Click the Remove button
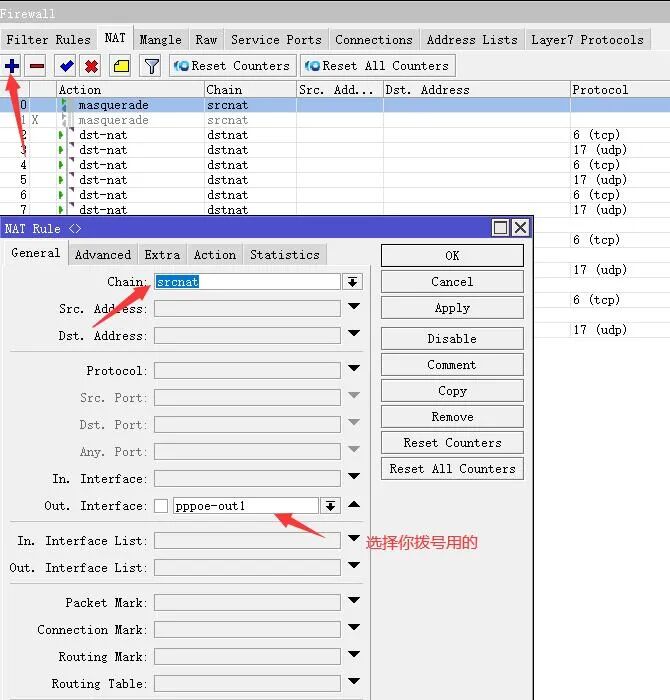Image resolution: width=670 pixels, height=700 pixels. pyautogui.click(x=452, y=417)
